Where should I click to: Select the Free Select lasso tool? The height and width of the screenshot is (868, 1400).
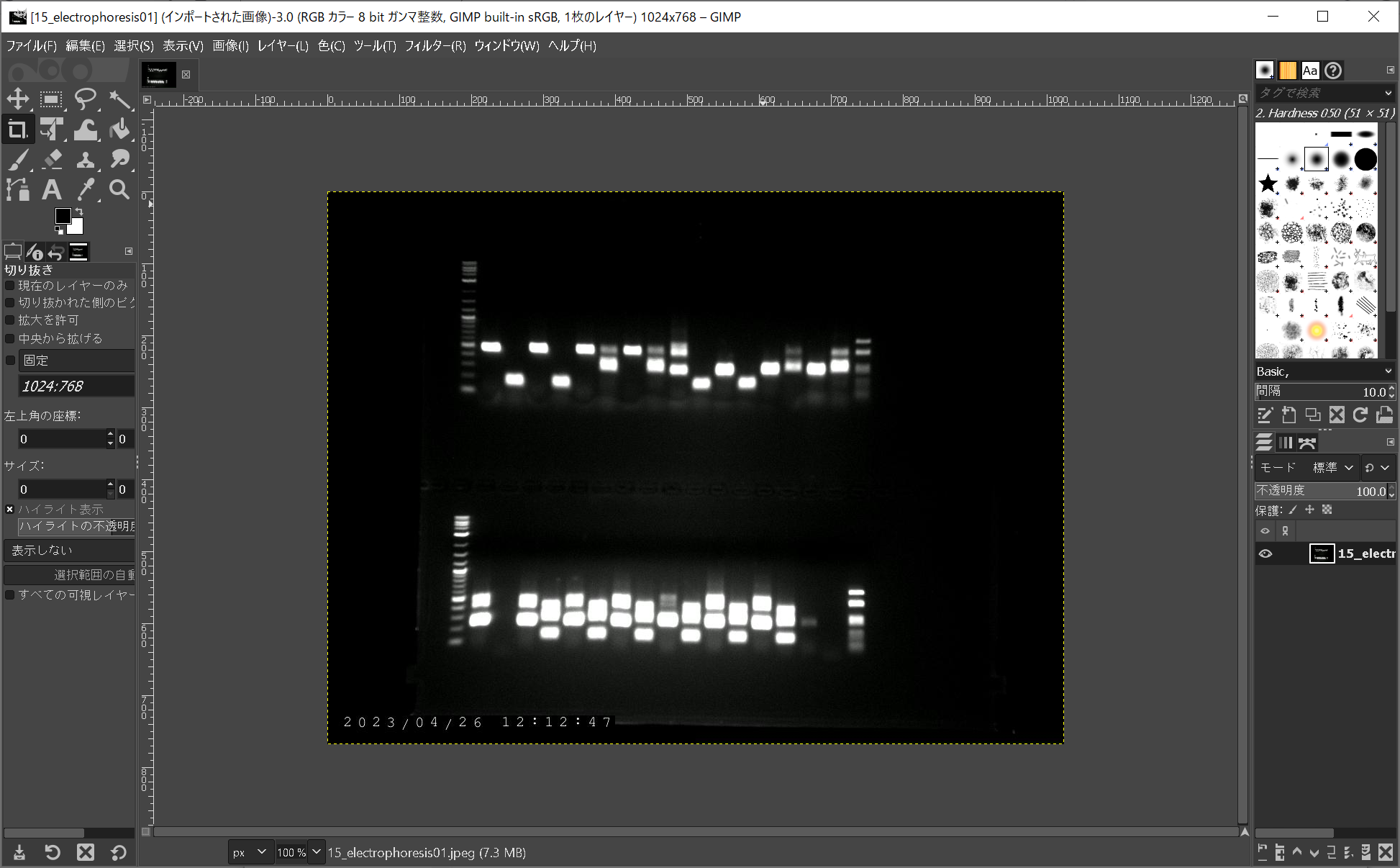point(86,99)
